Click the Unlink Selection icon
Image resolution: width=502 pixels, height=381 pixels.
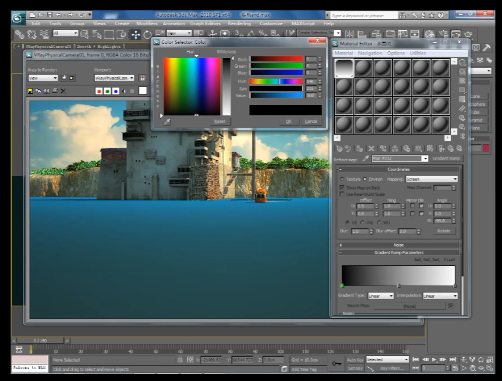coord(32,34)
